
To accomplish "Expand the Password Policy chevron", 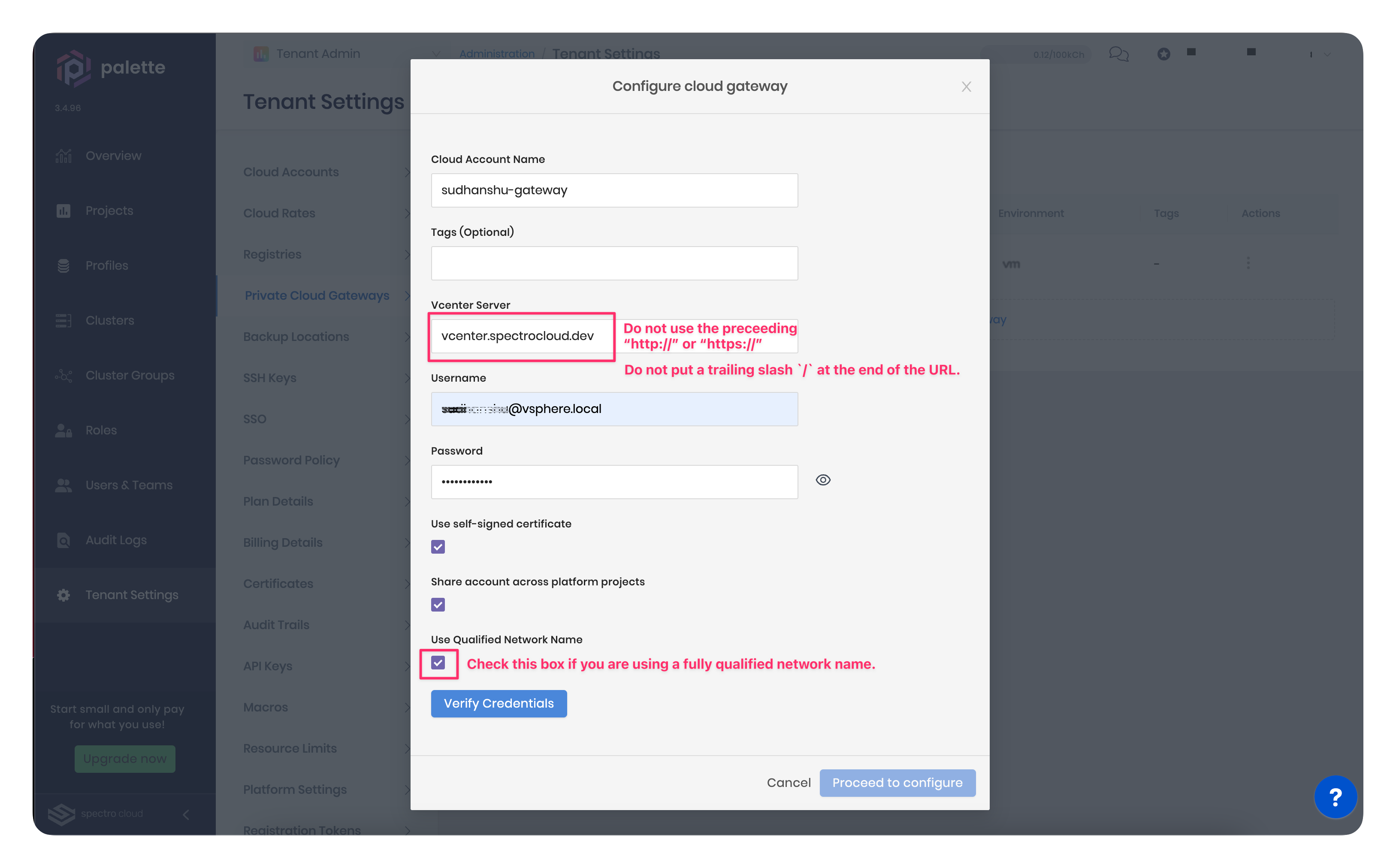I will coord(407,461).
